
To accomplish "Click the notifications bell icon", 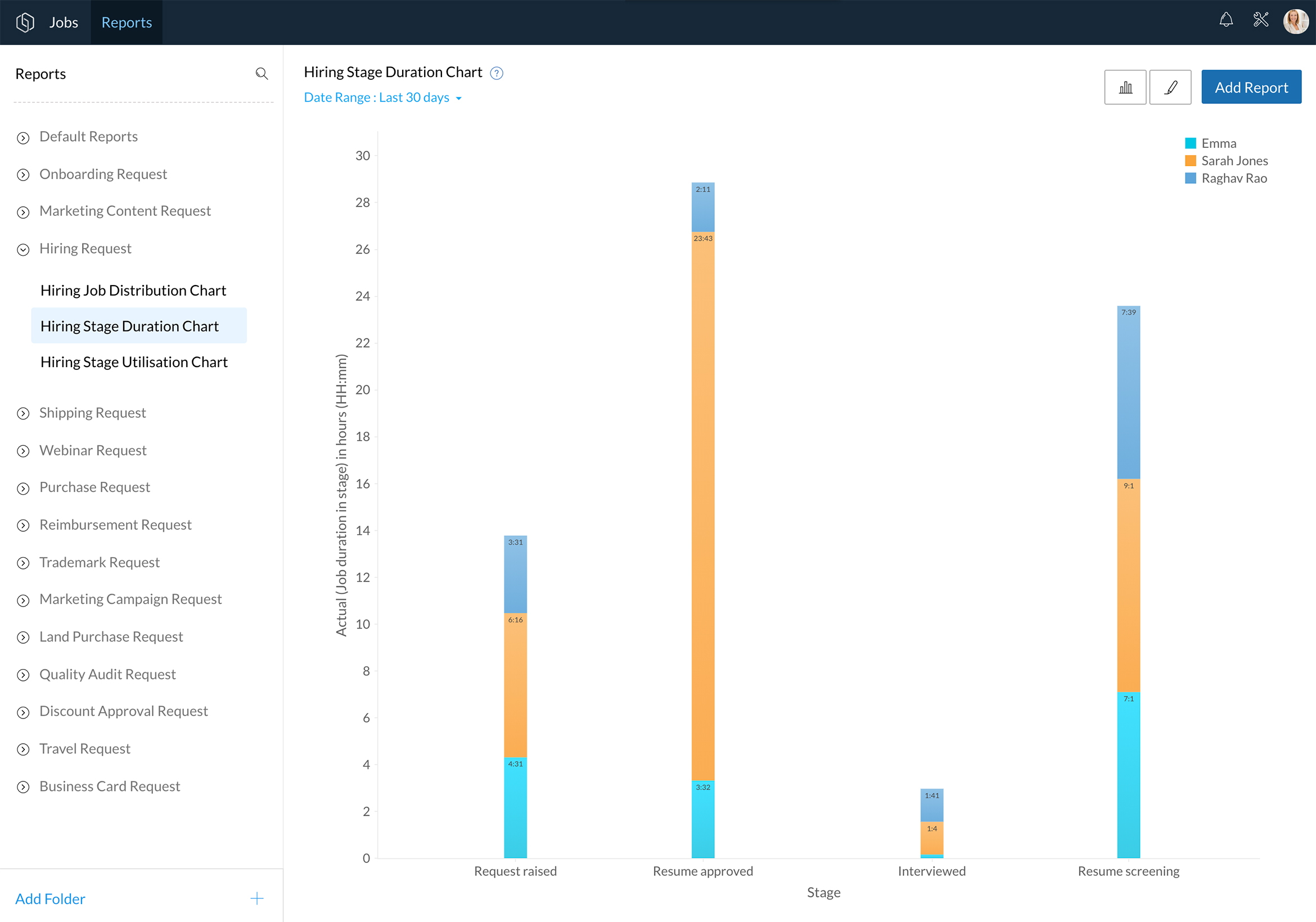I will (x=1225, y=21).
